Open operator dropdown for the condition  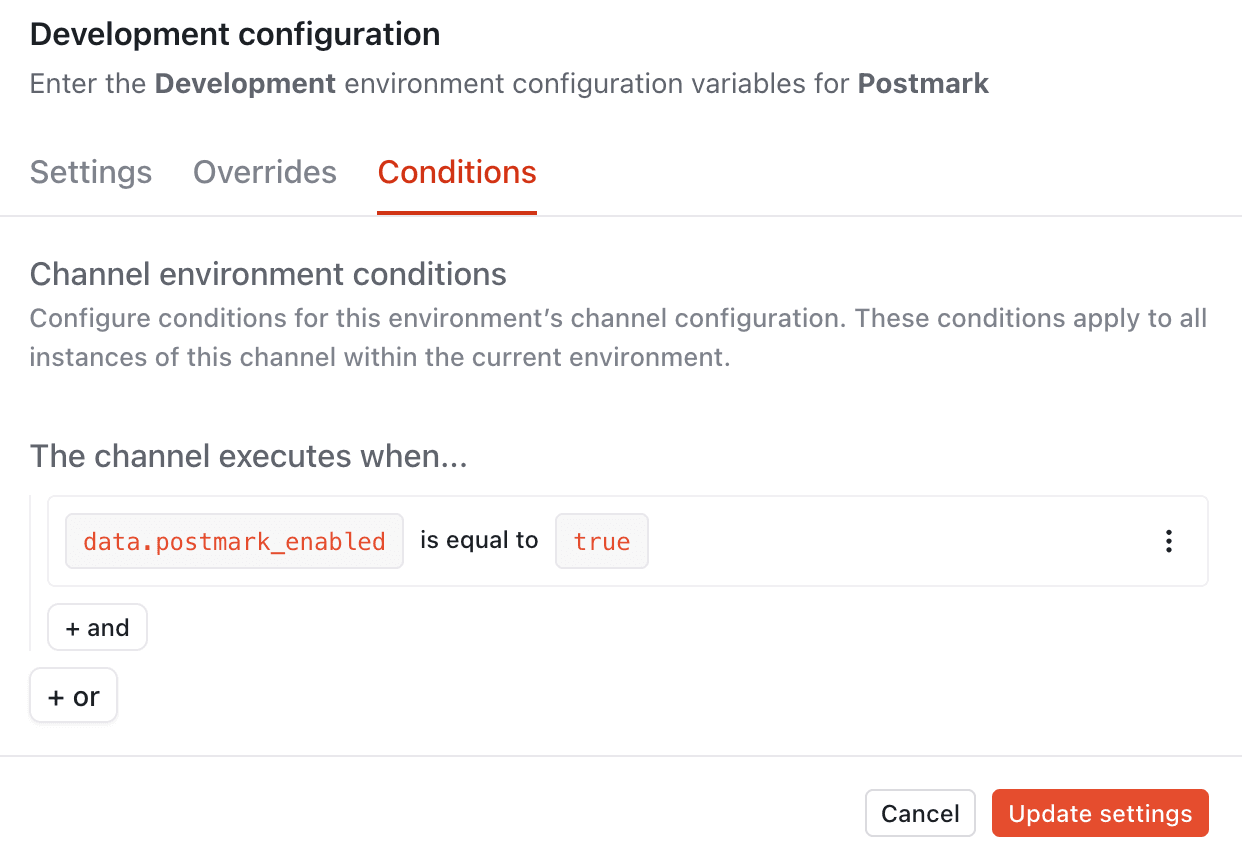click(478, 540)
